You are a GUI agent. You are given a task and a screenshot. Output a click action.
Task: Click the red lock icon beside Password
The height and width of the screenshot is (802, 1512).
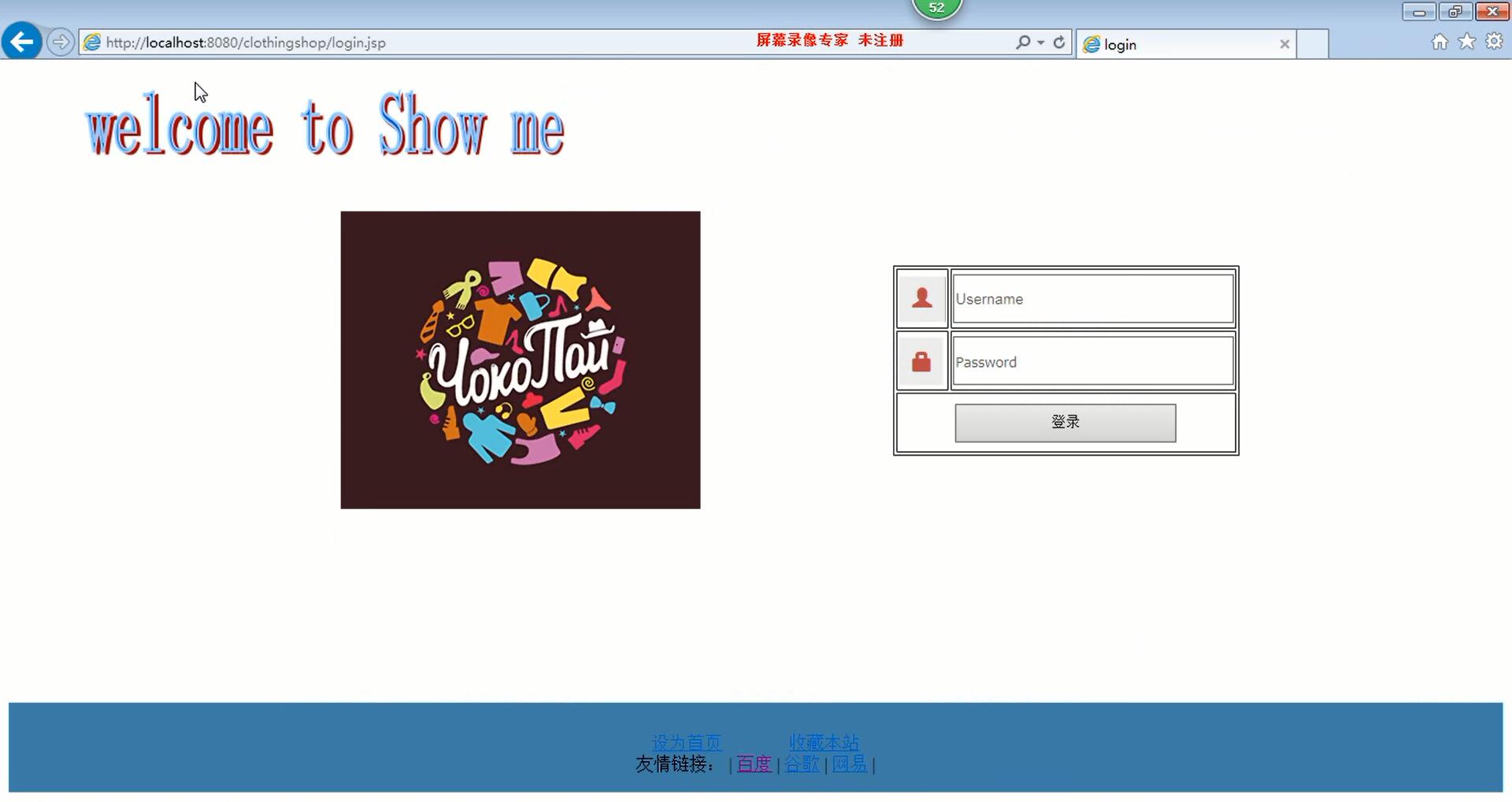(x=922, y=361)
